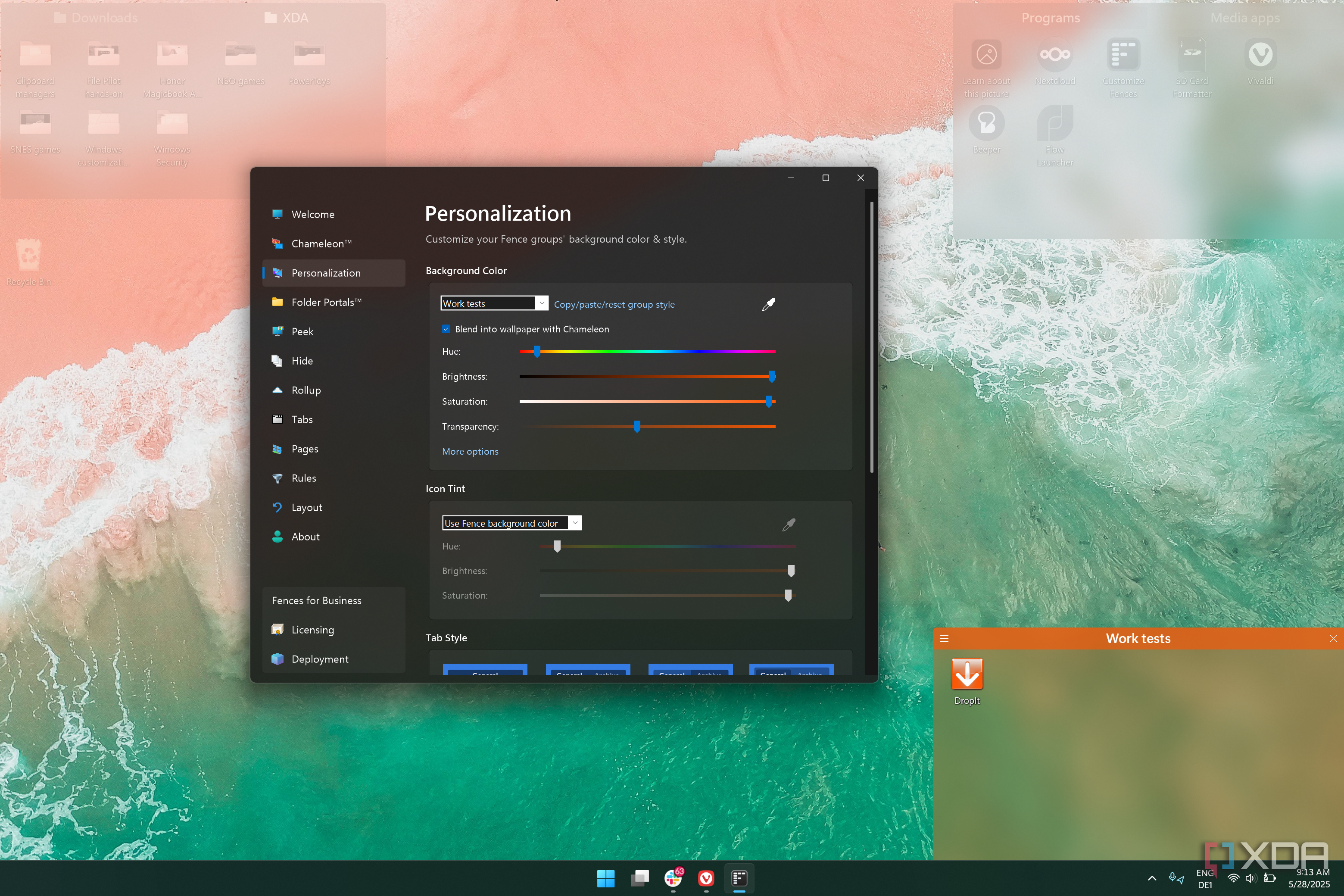The image size is (1344, 896).
Task: Open the Deployment section
Action: [334, 659]
